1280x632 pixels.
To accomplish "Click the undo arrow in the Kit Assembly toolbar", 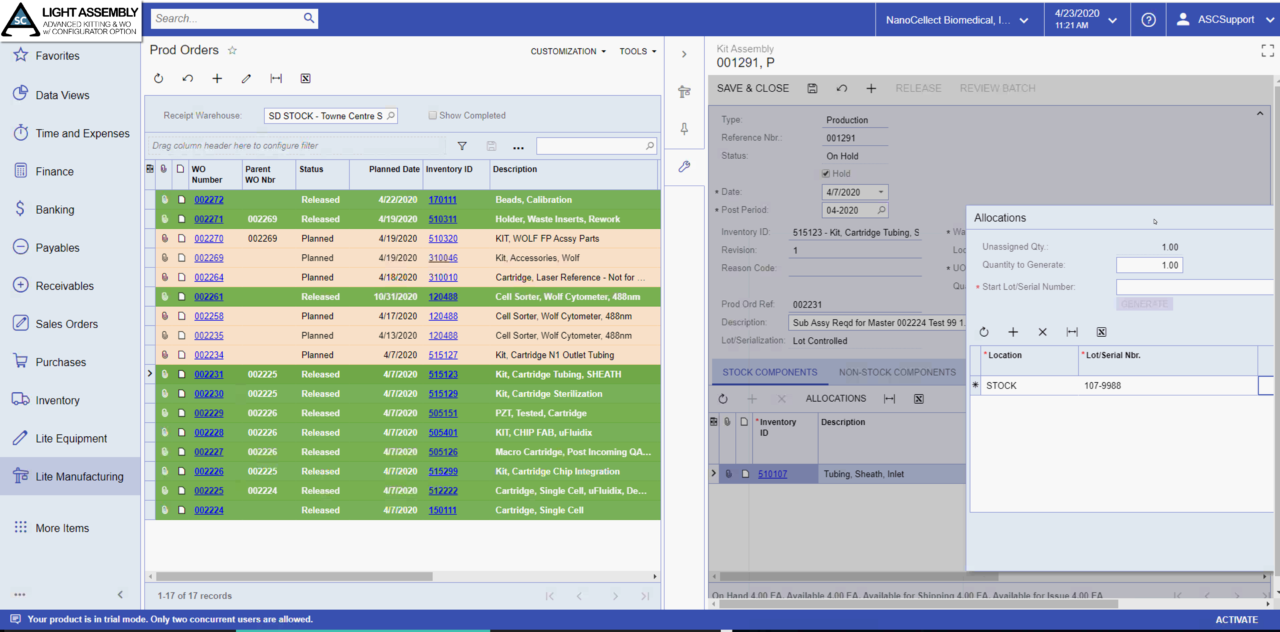I will click(841, 88).
